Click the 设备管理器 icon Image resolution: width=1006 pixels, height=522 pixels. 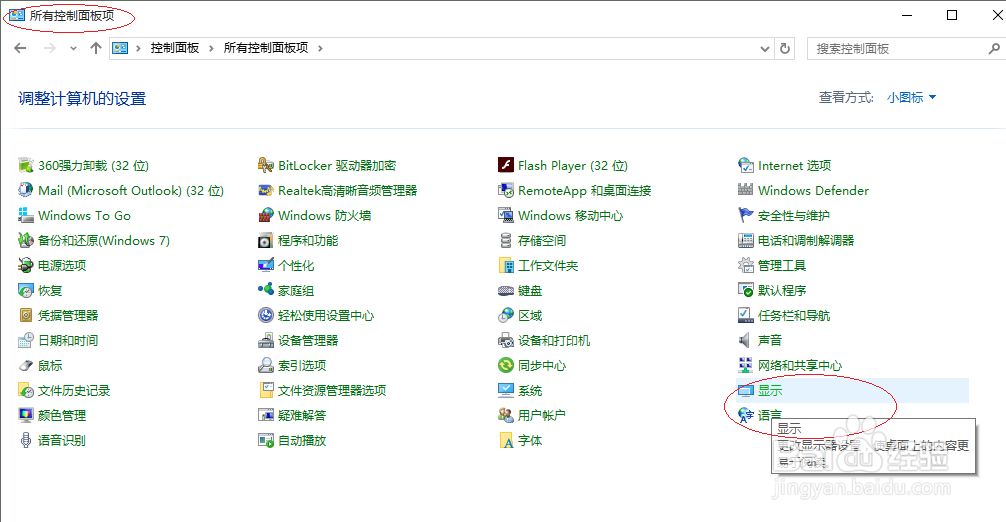[266, 341]
